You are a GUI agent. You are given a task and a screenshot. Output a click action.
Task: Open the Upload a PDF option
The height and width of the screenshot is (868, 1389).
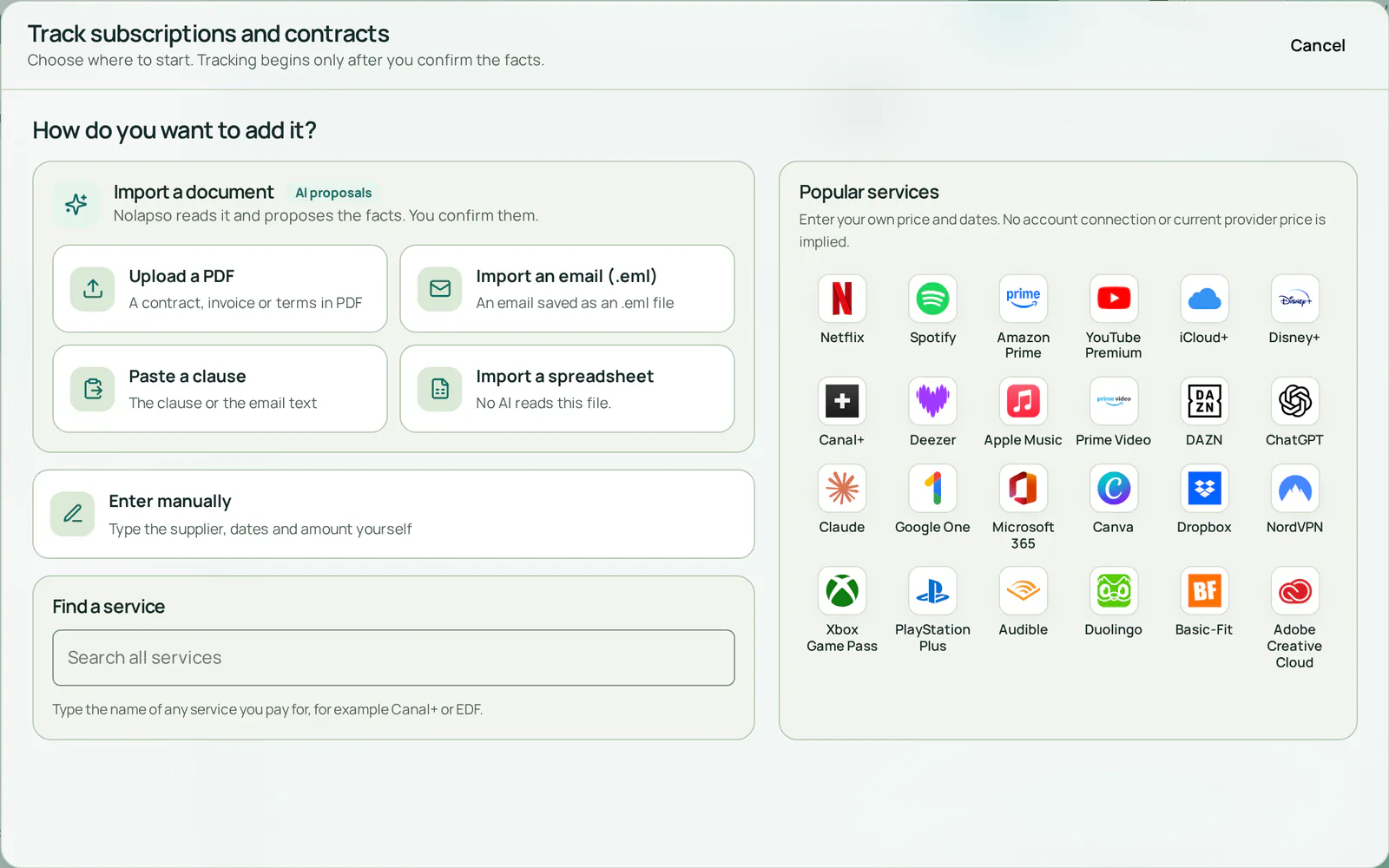(220, 288)
